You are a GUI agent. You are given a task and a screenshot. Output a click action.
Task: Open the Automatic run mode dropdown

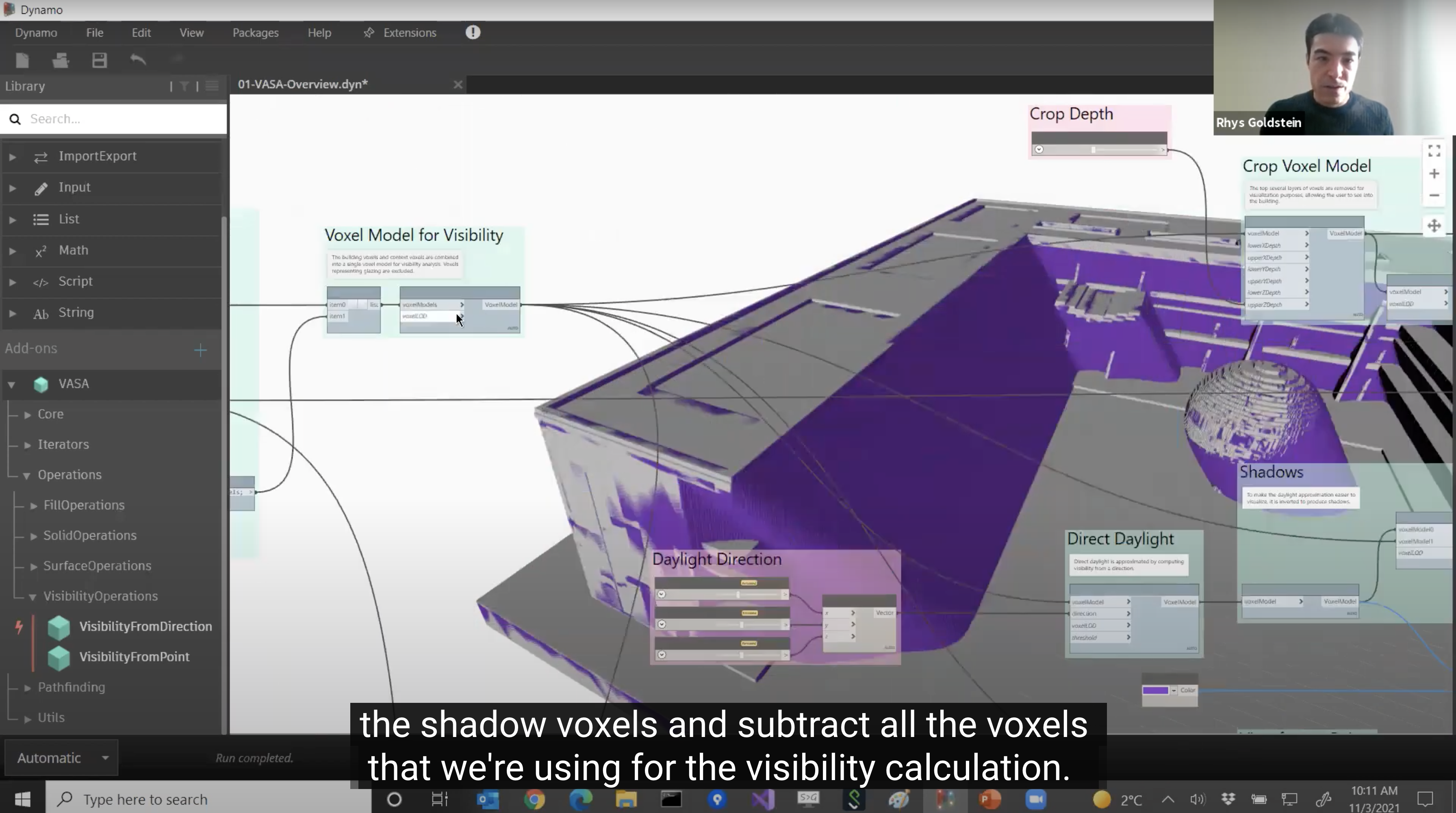pyautogui.click(x=61, y=758)
